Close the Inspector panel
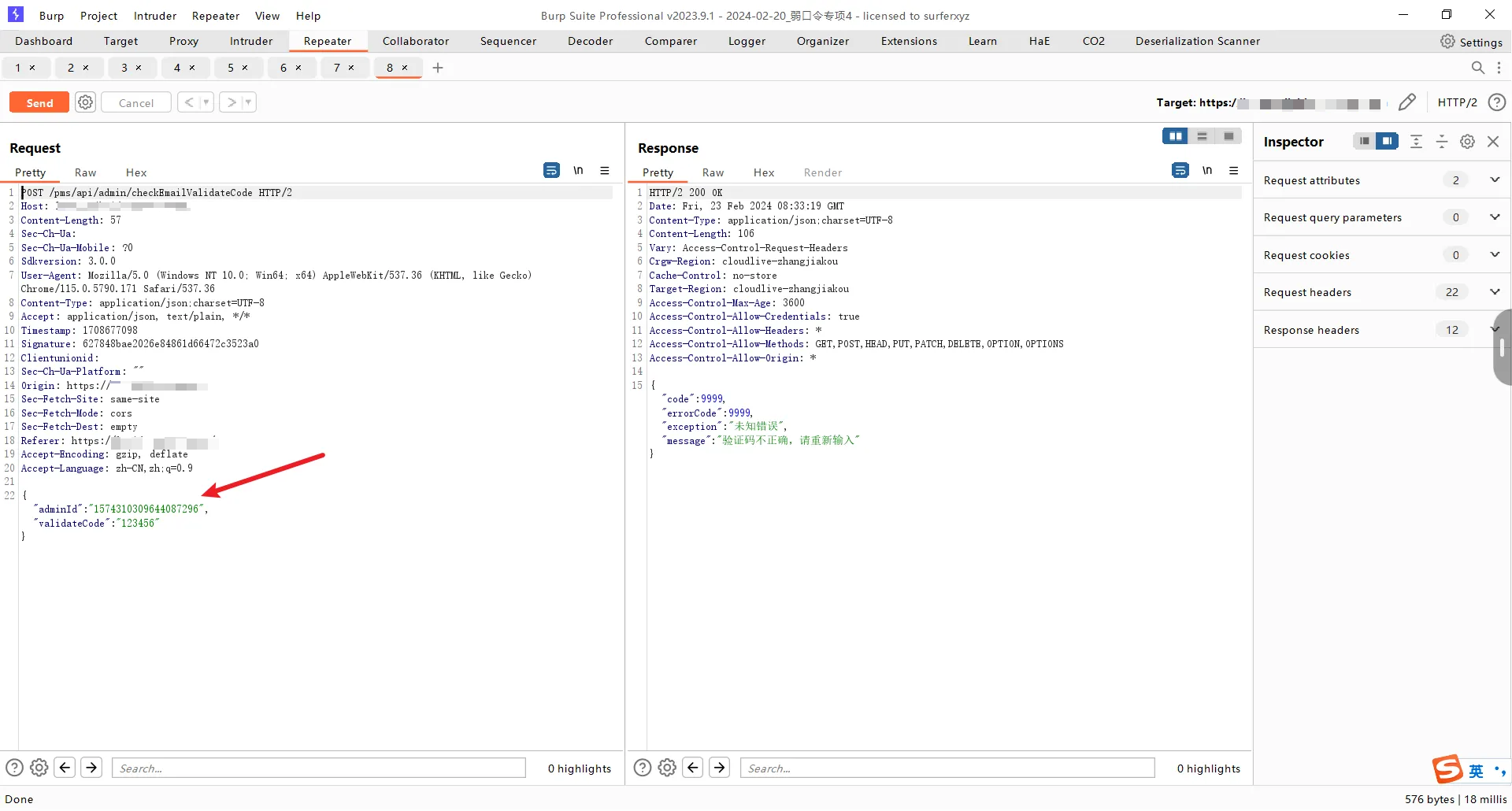Viewport: 1512px width, 811px height. (x=1493, y=142)
